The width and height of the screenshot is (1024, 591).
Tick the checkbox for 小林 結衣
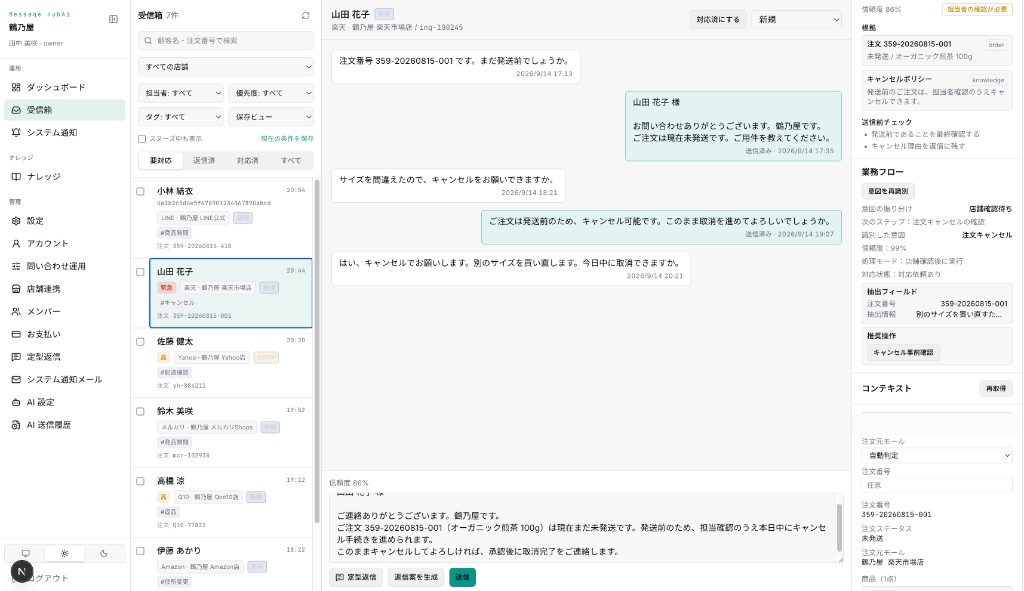pyautogui.click(x=140, y=191)
